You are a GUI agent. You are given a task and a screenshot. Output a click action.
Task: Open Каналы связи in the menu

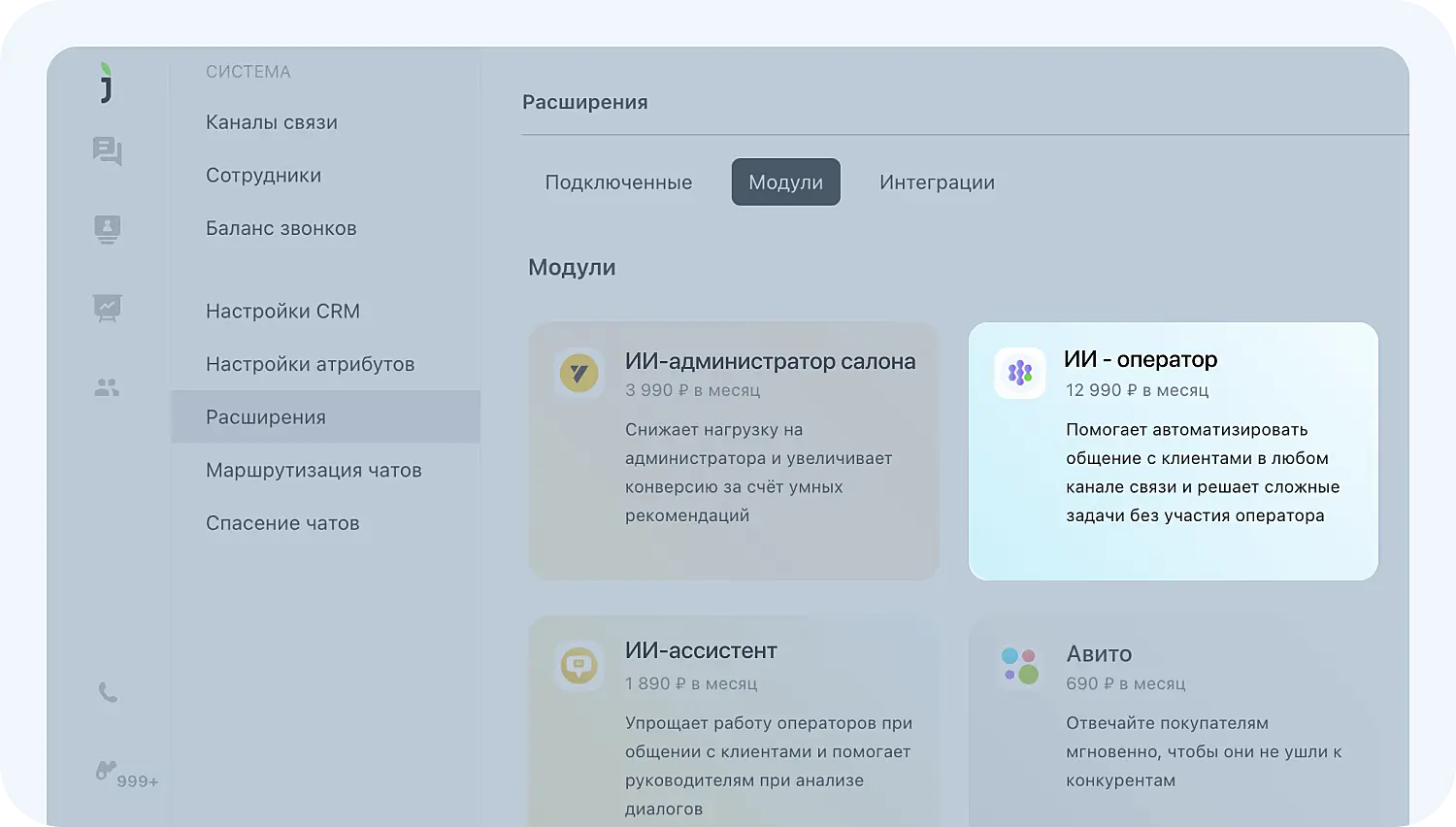tap(271, 122)
